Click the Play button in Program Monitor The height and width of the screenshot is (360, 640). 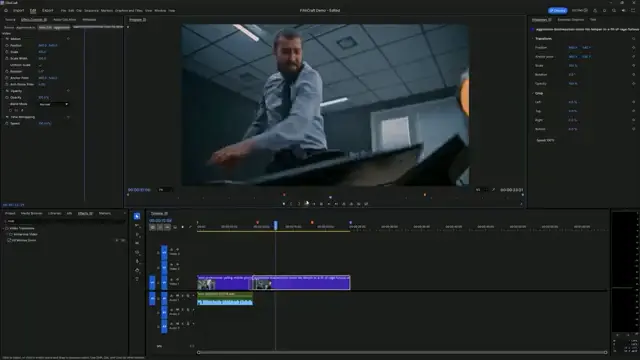[x=321, y=204]
